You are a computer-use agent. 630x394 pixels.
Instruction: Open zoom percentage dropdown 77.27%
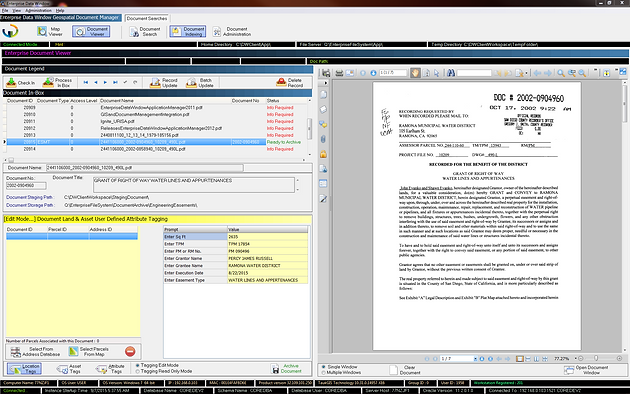[575, 358]
